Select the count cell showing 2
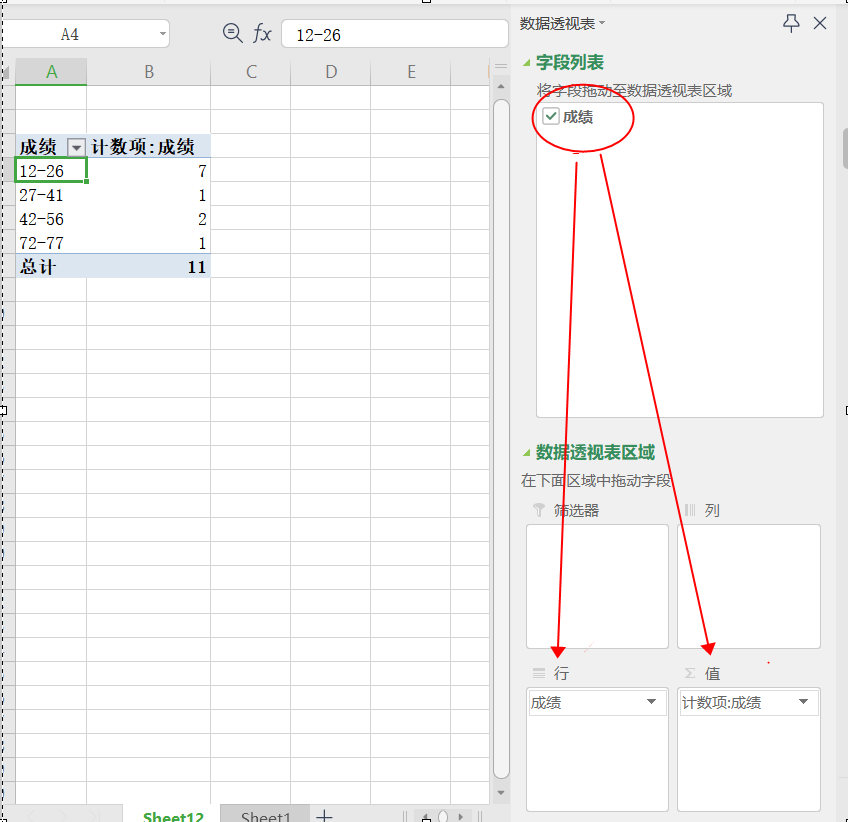This screenshot has height=822, width=848. (149, 218)
